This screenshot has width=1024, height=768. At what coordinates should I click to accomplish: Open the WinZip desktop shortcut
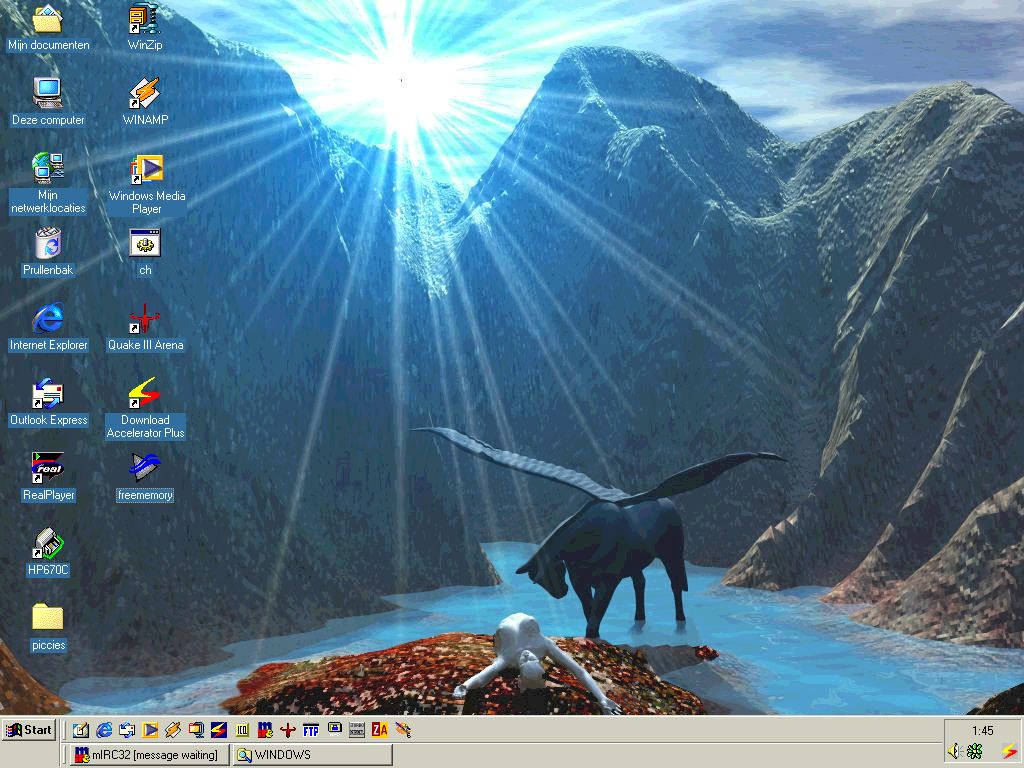[x=145, y=19]
